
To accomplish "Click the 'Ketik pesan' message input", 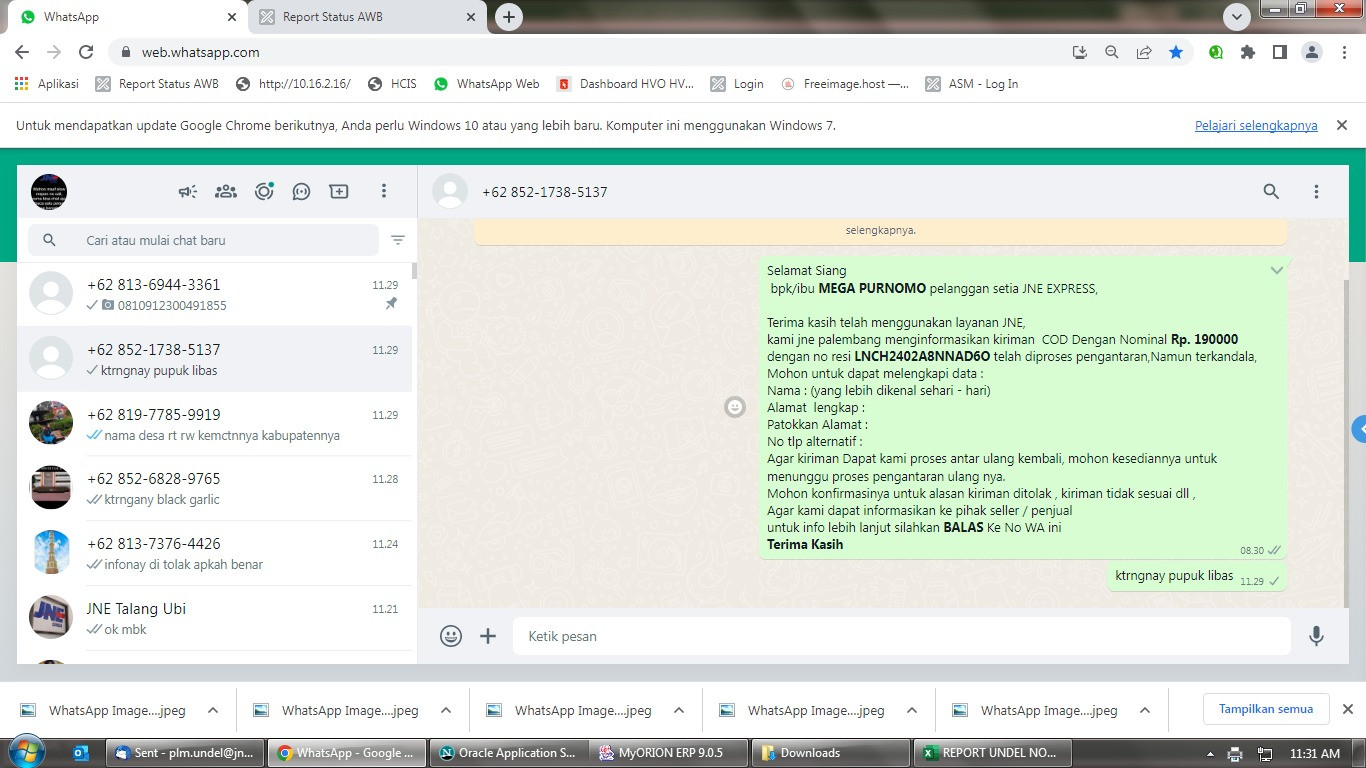I will point(902,636).
